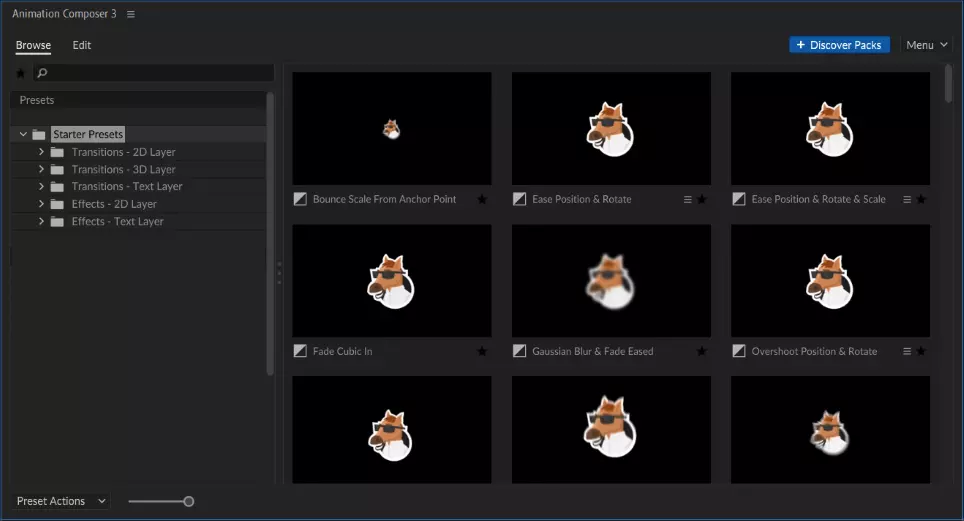Click the Transitions - 3D Layer folder icon

click(57, 169)
